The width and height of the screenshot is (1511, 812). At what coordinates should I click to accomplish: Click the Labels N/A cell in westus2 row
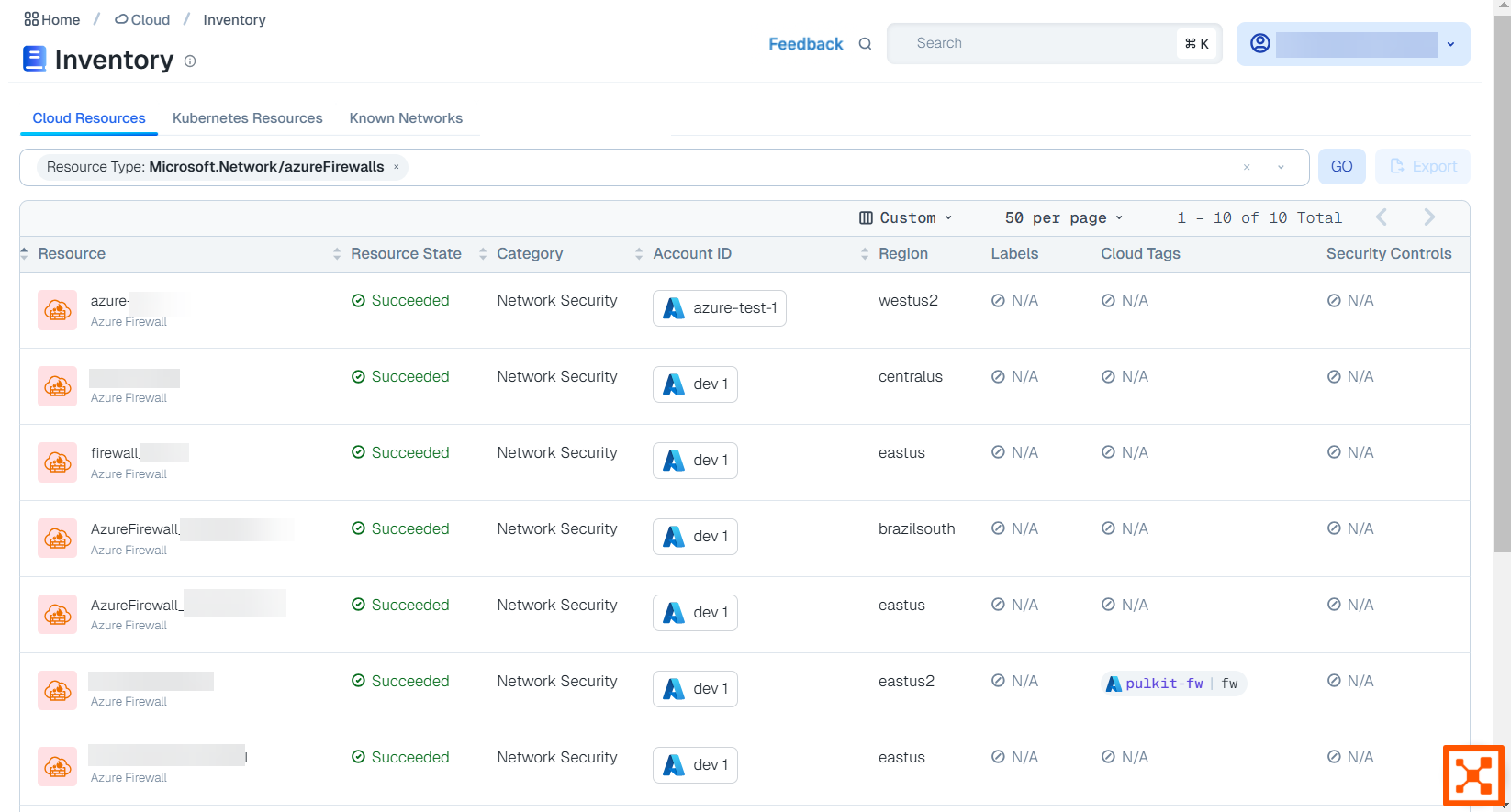pyautogui.click(x=1014, y=300)
